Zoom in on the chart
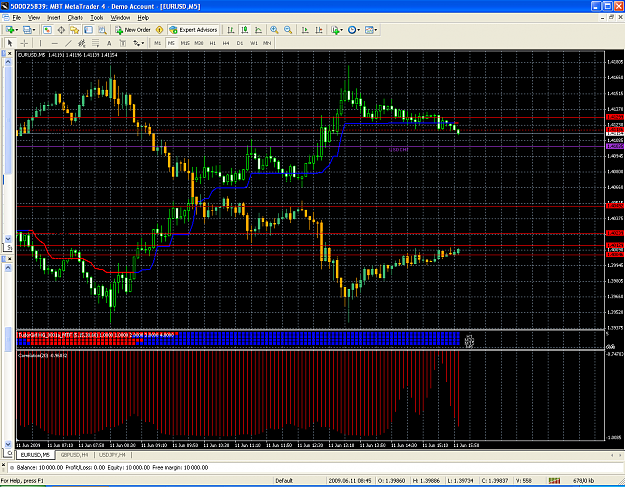This screenshot has width=625, height=487. [x=274, y=30]
